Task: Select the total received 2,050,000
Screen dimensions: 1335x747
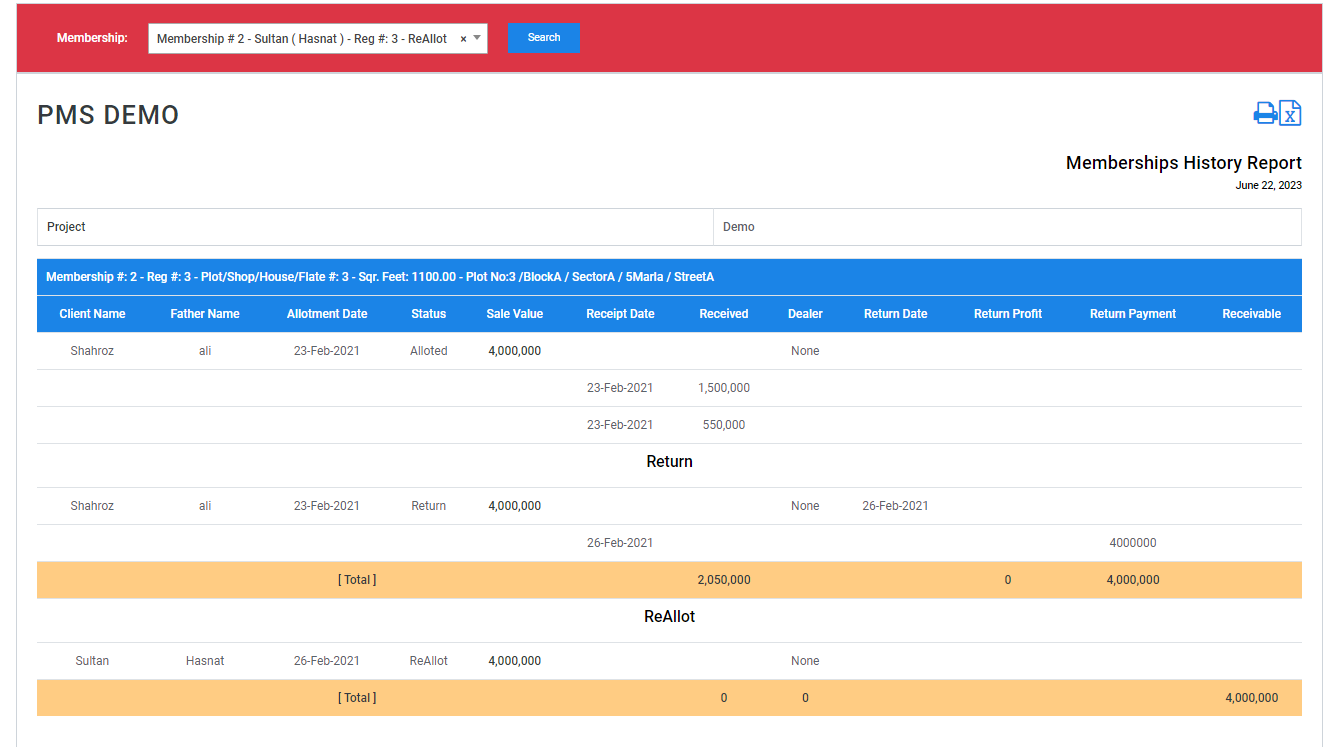Action: [x=724, y=580]
